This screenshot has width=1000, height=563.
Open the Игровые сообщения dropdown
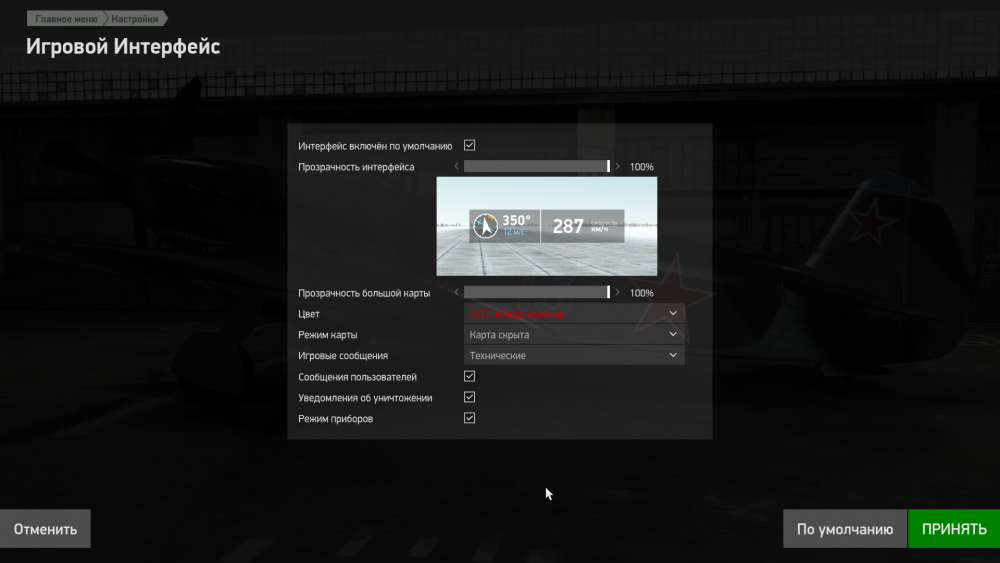[574, 356]
